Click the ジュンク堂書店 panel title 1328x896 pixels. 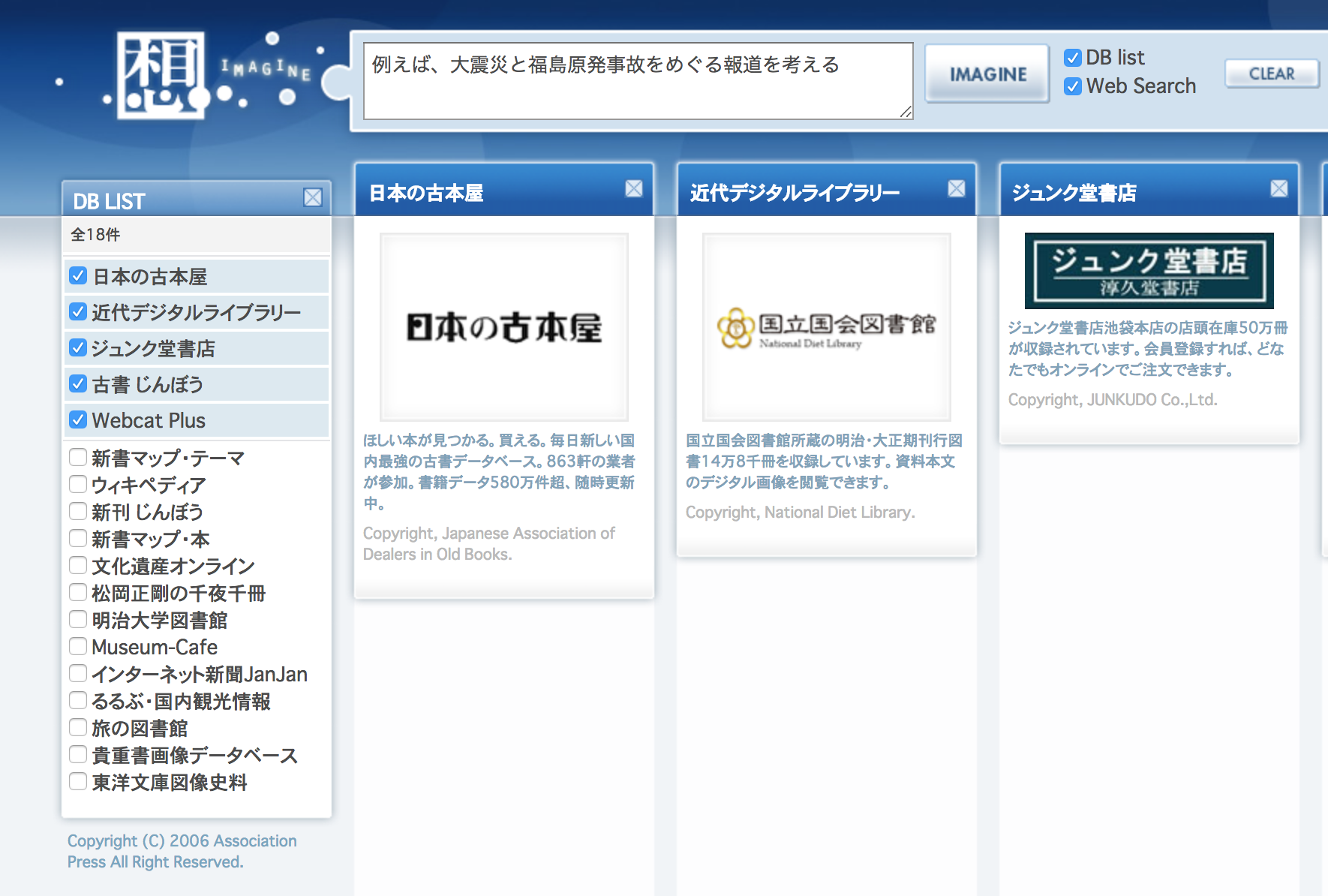click(x=1074, y=194)
